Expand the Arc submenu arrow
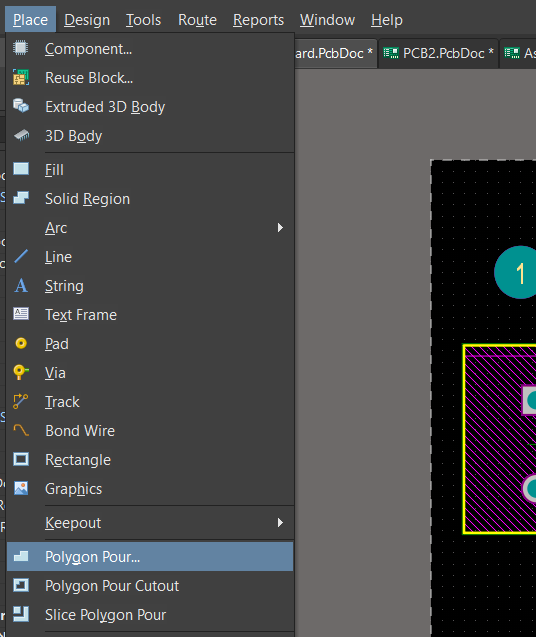 click(280, 228)
